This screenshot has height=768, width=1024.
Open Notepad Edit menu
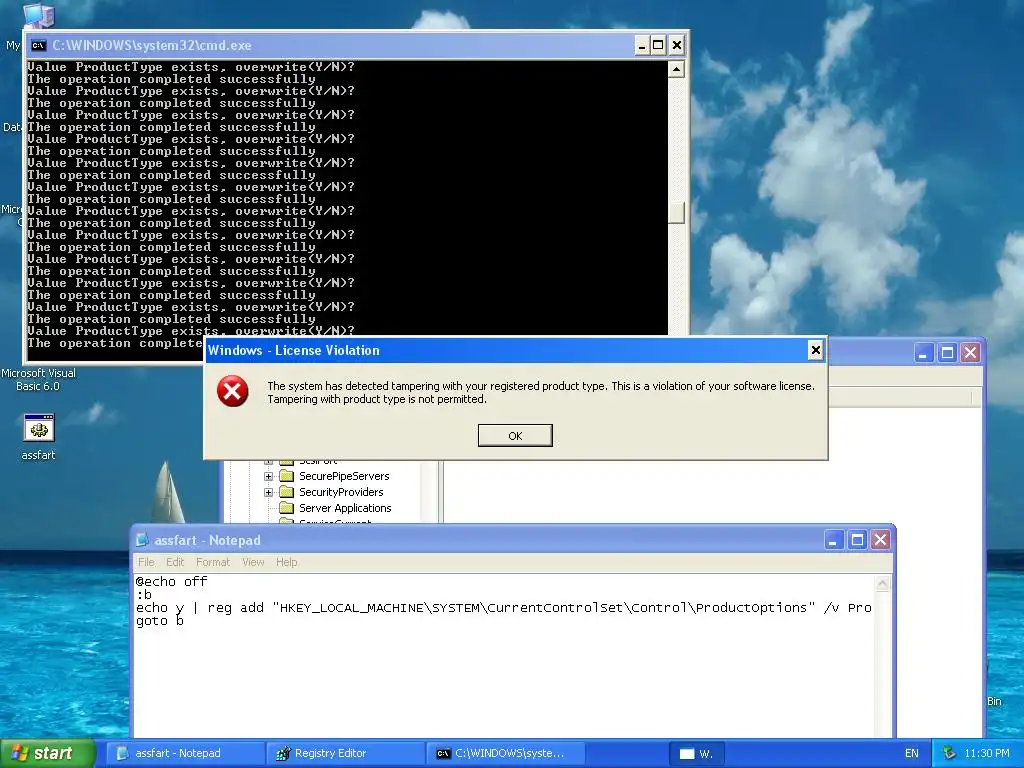coord(174,562)
